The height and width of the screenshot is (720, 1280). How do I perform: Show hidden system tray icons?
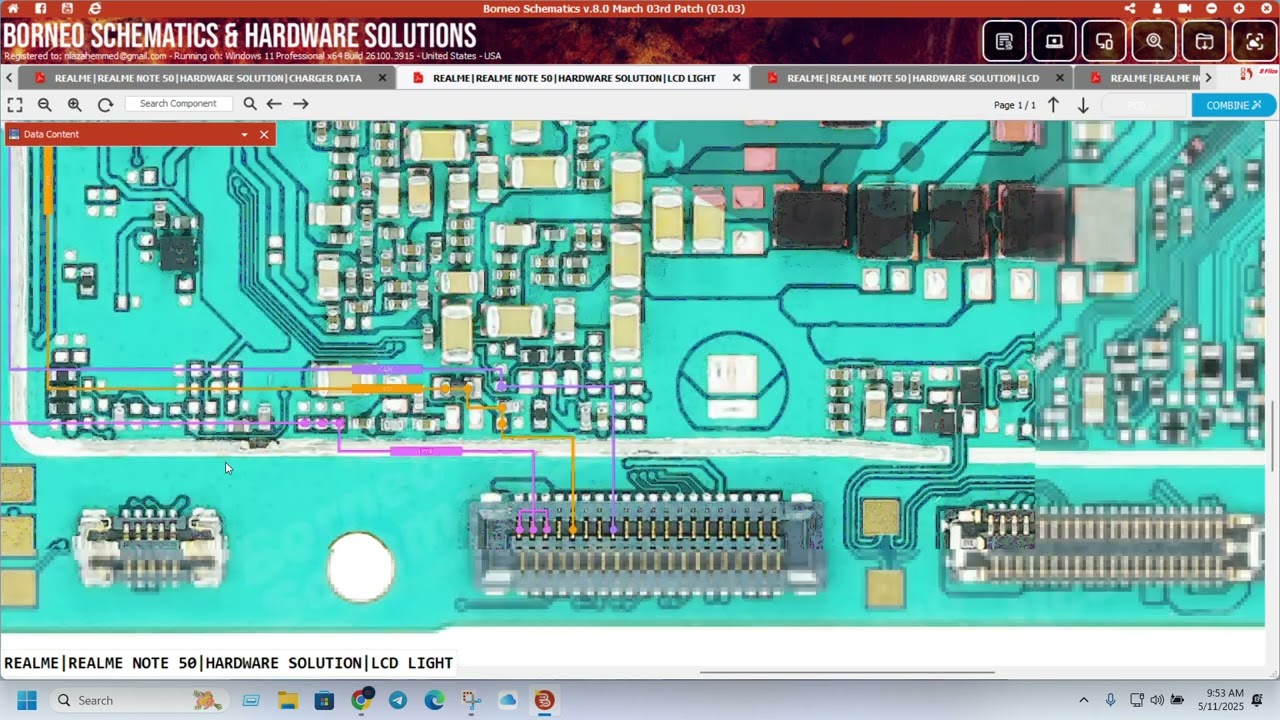click(x=1084, y=700)
